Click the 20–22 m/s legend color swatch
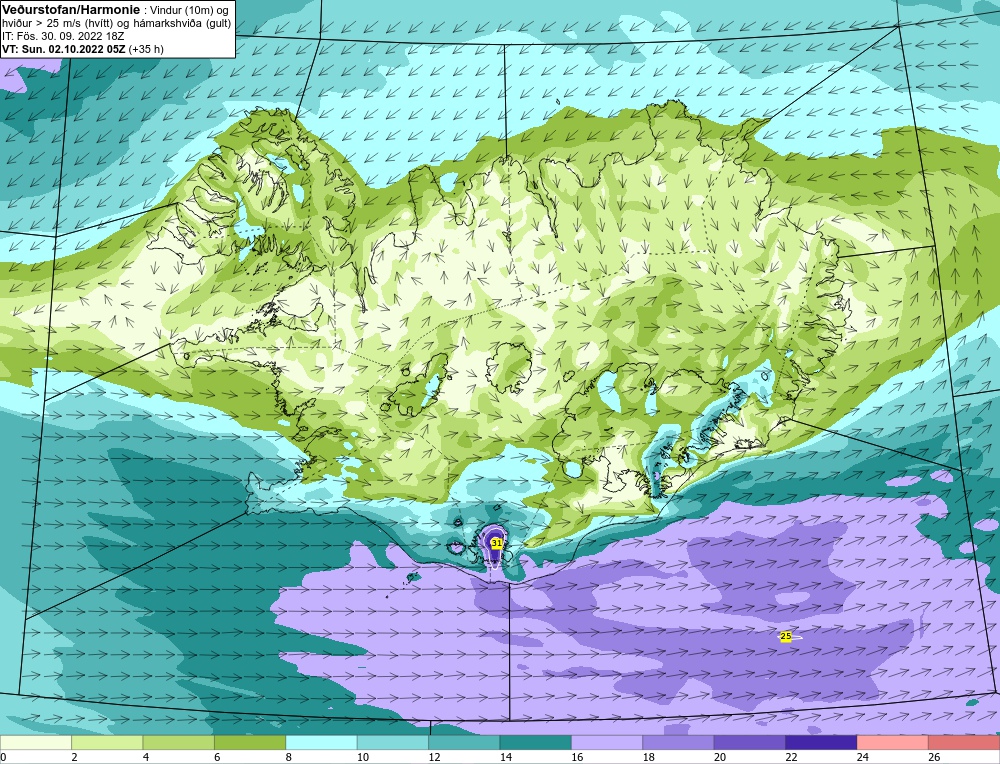The width and height of the screenshot is (1000, 764). pyautogui.click(x=750, y=743)
